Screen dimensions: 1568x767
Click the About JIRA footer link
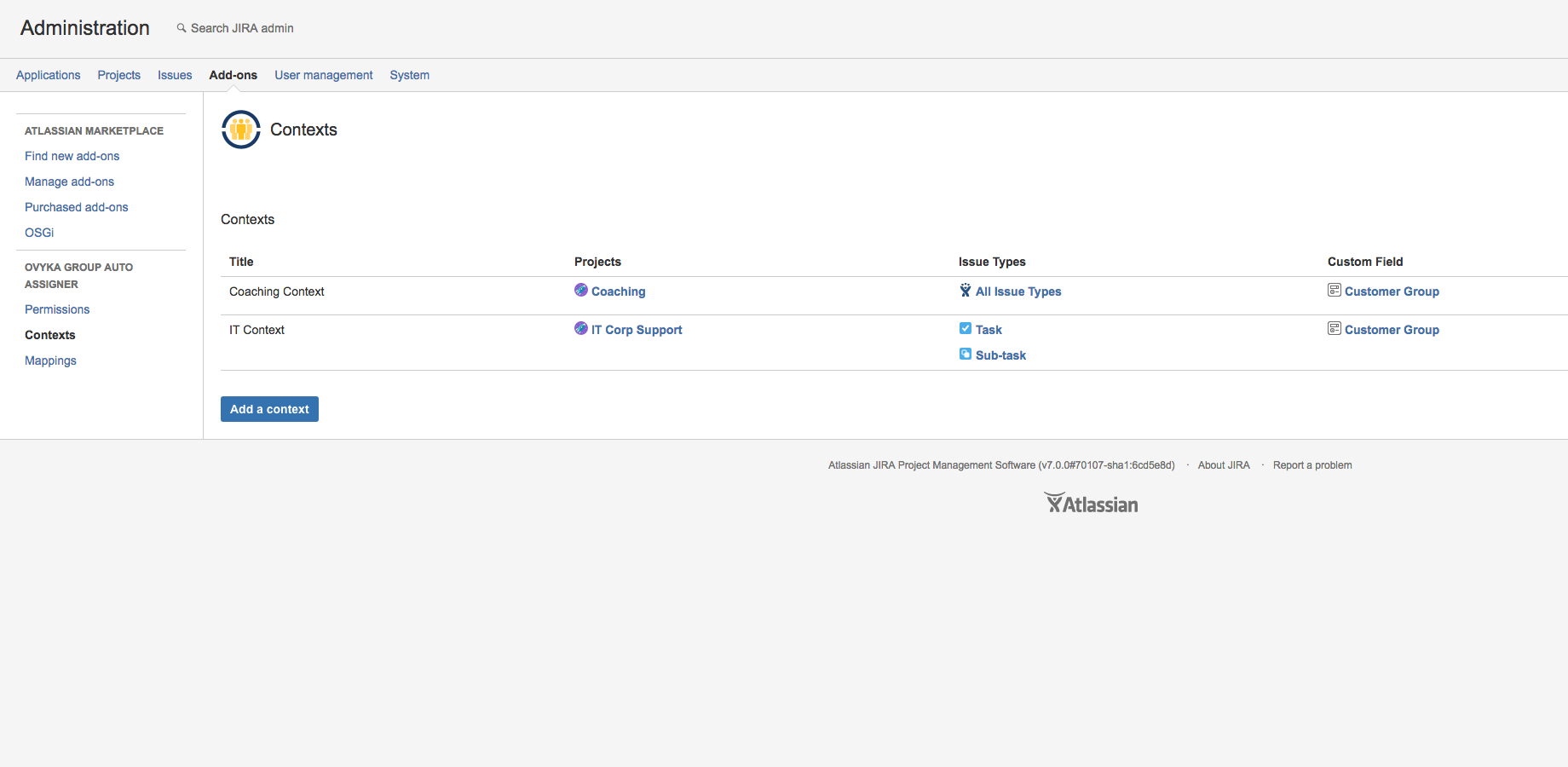[1224, 465]
